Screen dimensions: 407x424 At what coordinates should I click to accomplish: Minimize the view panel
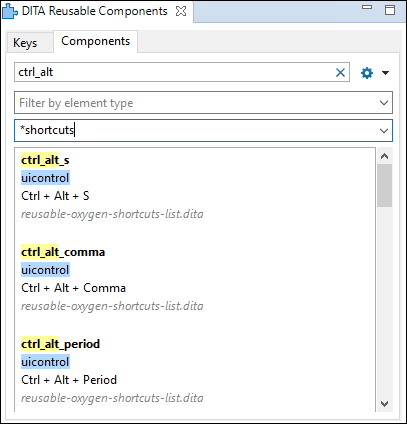tap(367, 7)
